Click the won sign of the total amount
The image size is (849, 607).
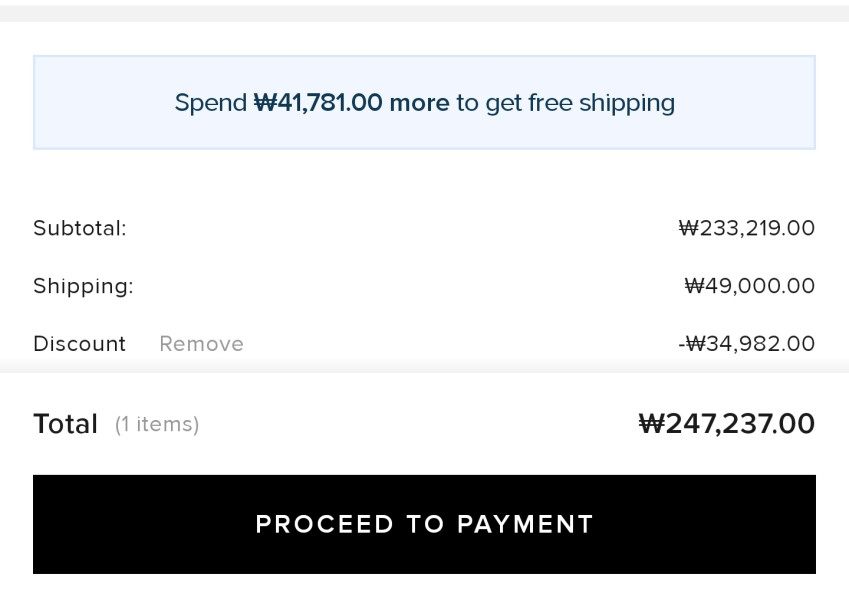651,424
